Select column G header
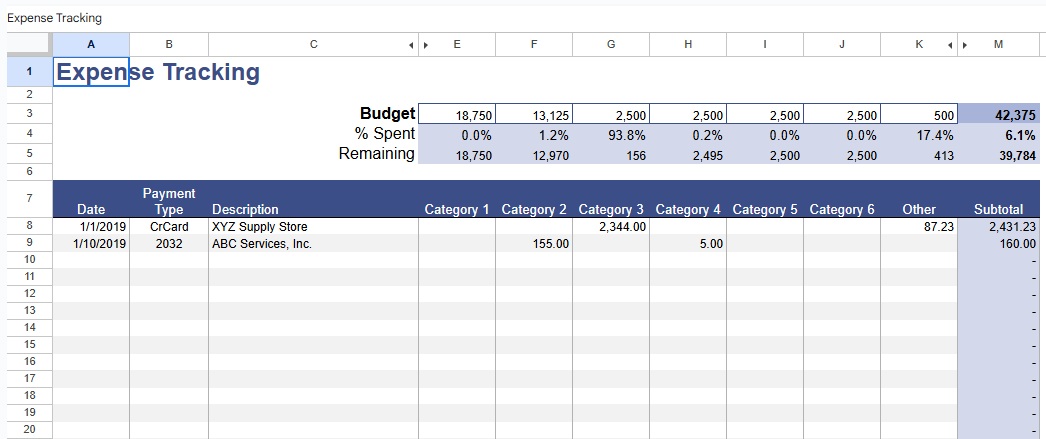The width and height of the screenshot is (1046, 439). pos(611,44)
